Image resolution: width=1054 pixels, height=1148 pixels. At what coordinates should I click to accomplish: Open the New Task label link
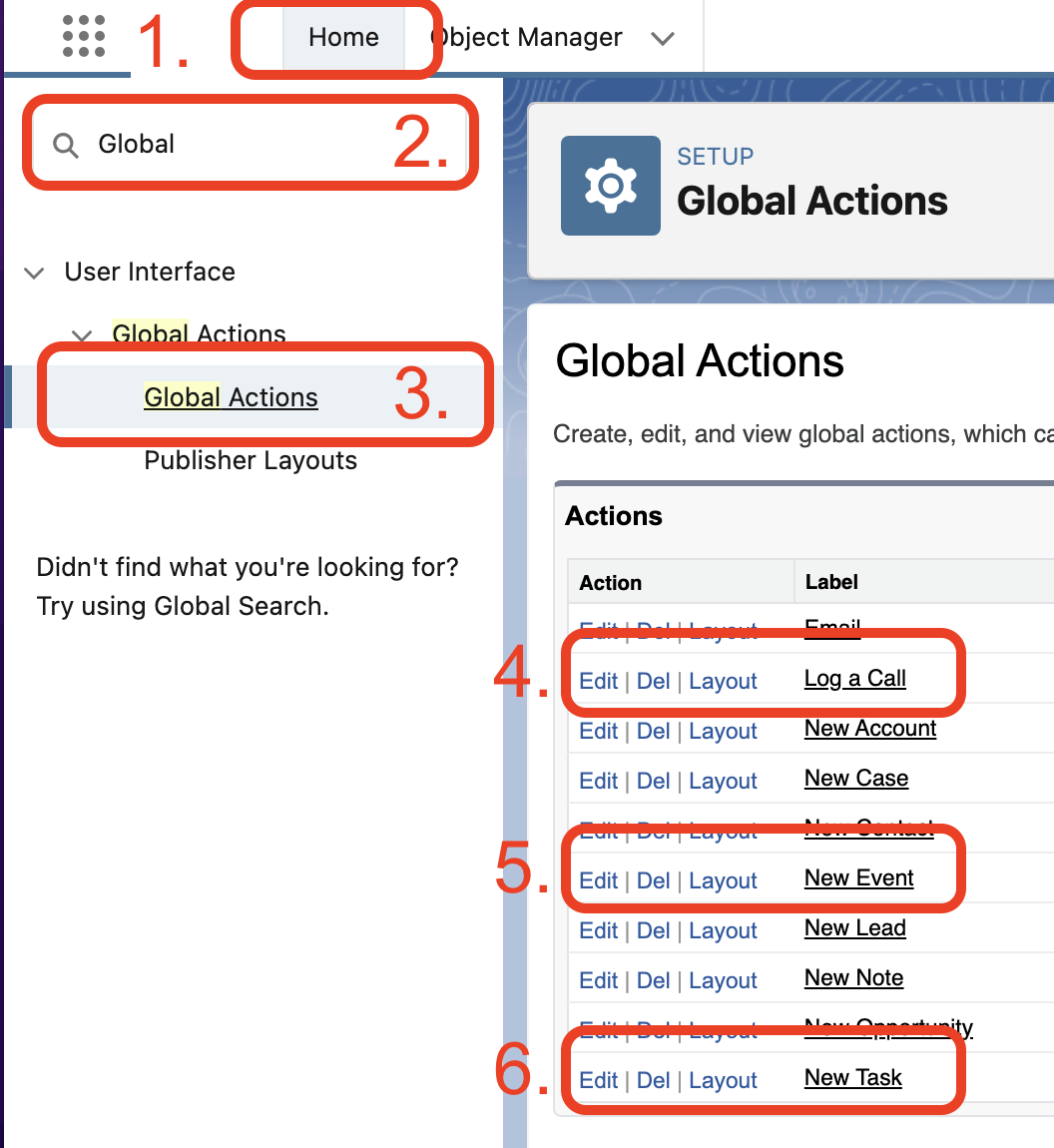tap(852, 1078)
